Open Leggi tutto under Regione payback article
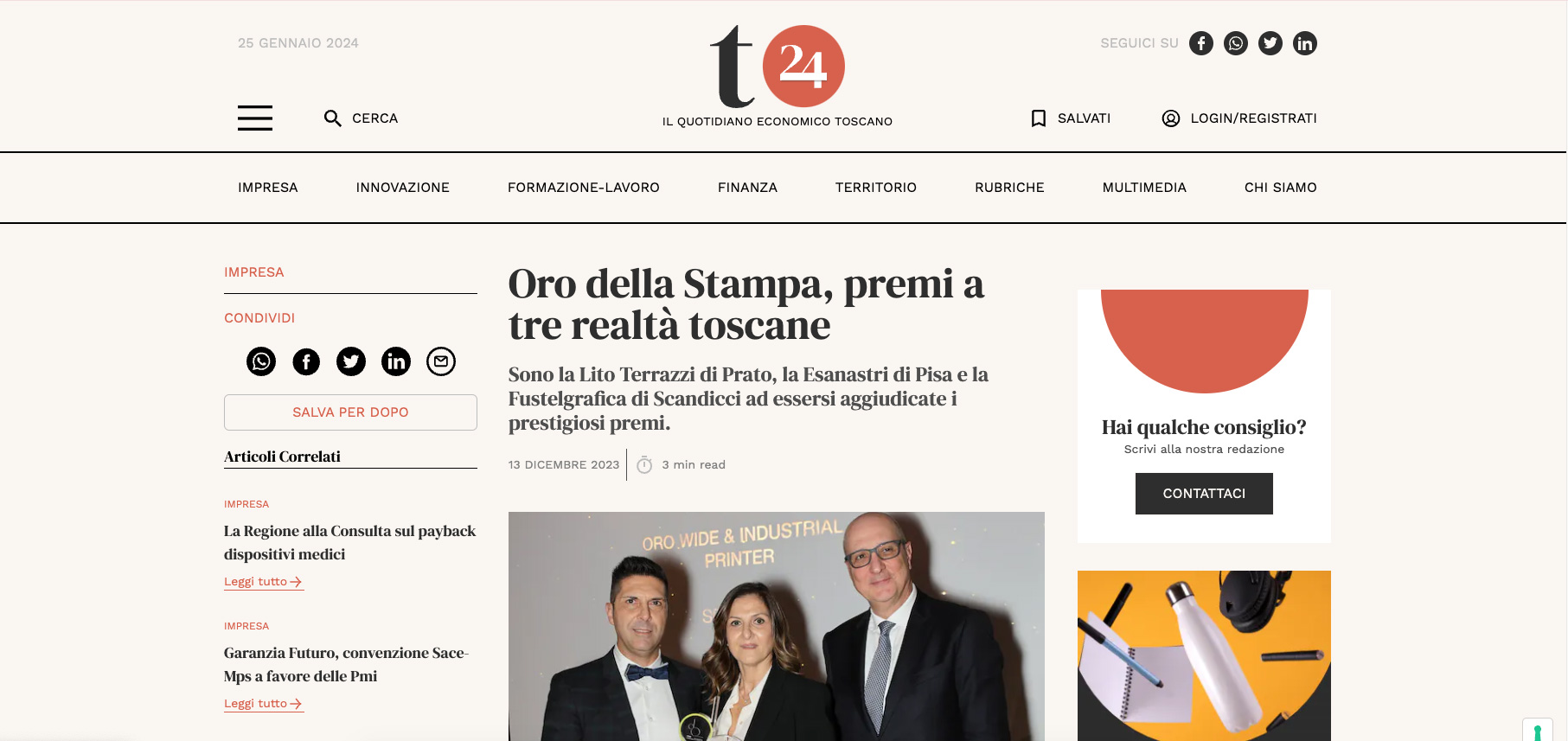The height and width of the screenshot is (741, 1568). tap(264, 582)
